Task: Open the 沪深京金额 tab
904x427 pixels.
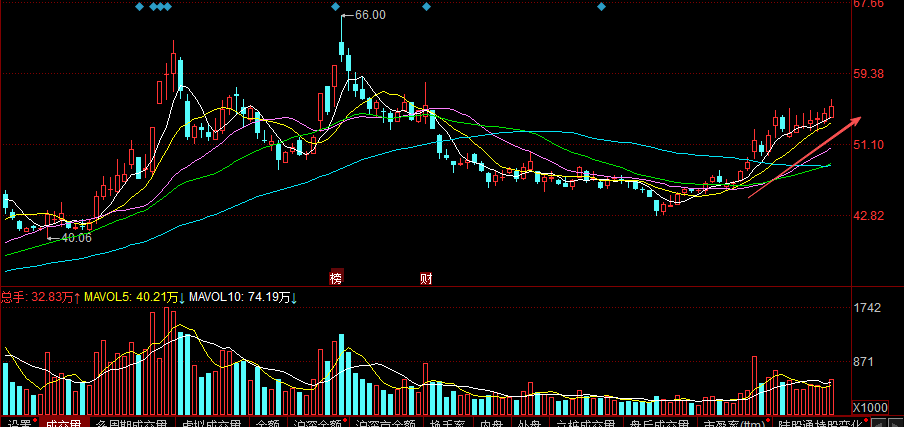Action: 385,423
